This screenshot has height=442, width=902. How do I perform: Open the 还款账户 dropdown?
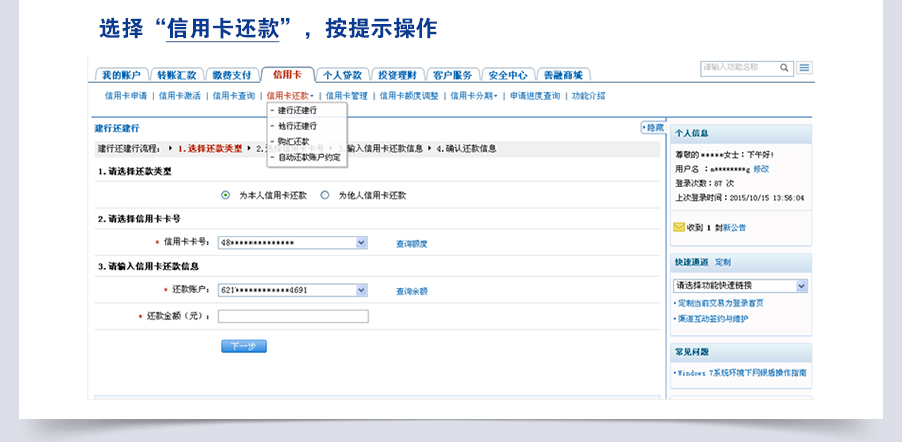[361, 290]
